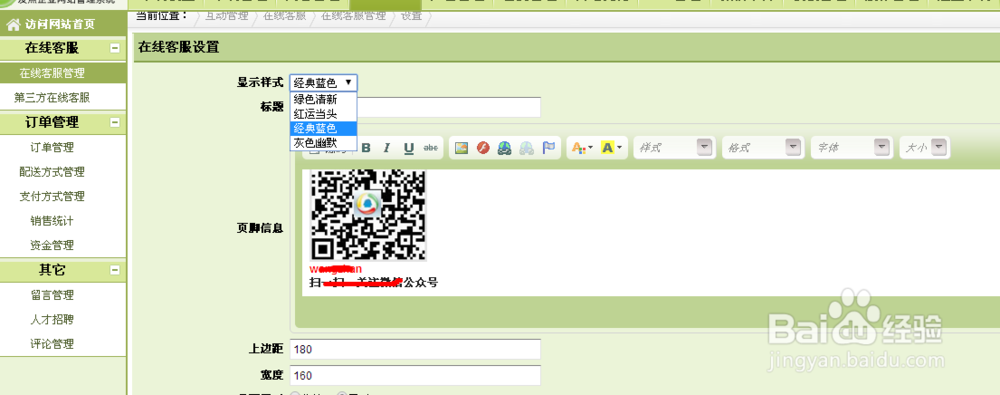
Task: Click the 宽度 field with 160
Action: click(x=415, y=376)
